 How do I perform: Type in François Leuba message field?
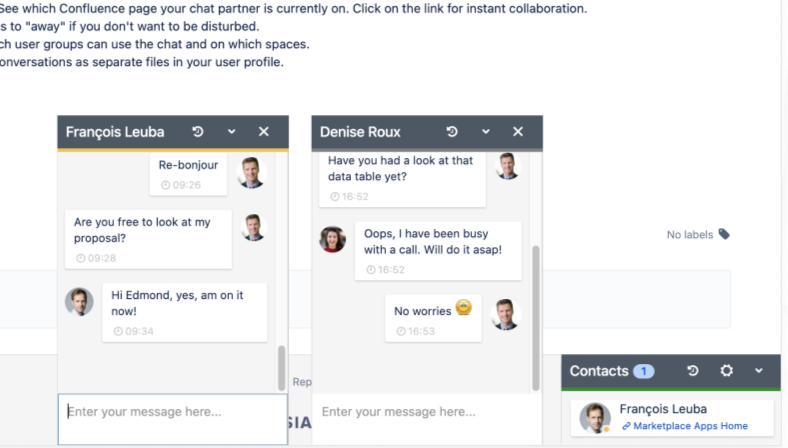(x=172, y=411)
